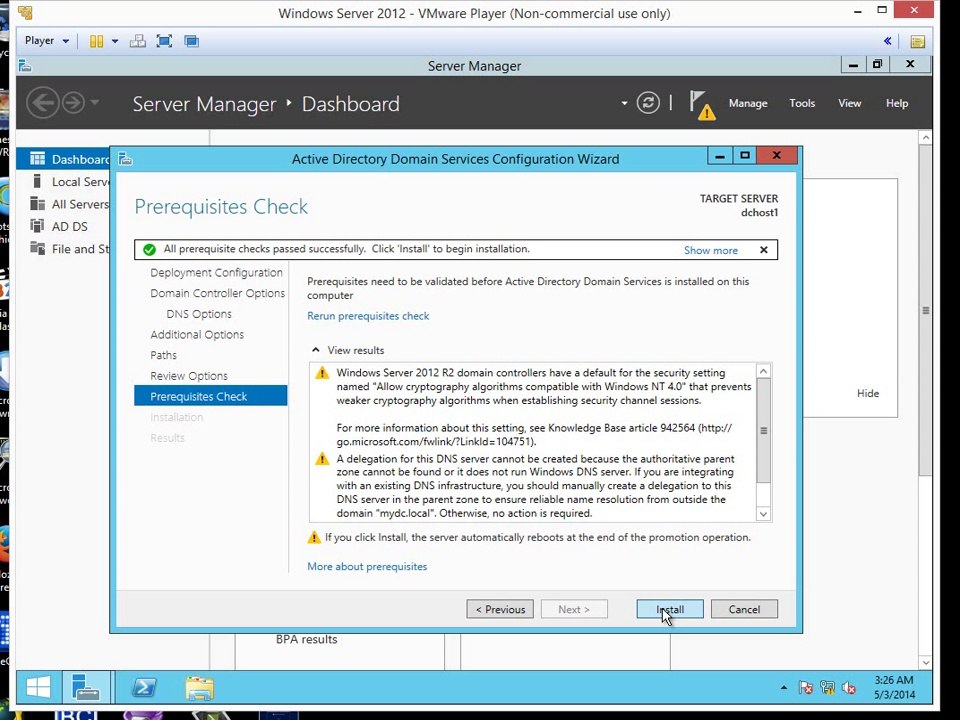
Task: Click volume speaker tray icon
Action: [849, 688]
